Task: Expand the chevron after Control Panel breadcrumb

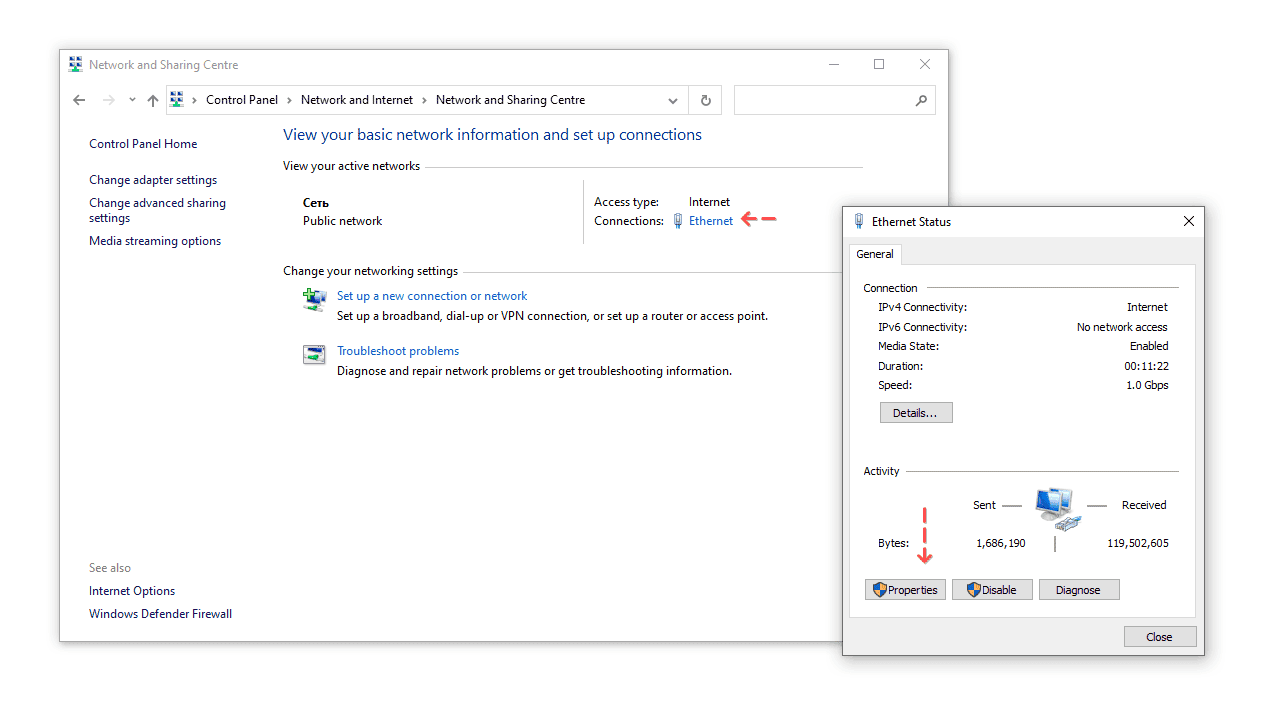Action: point(289,100)
